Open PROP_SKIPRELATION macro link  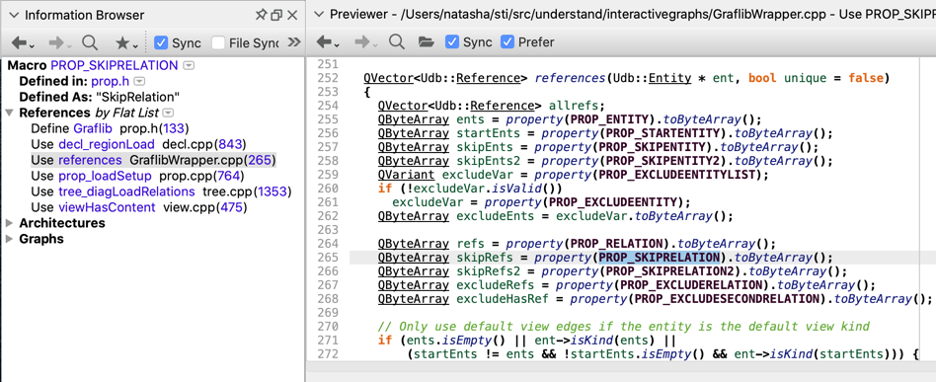coord(115,66)
